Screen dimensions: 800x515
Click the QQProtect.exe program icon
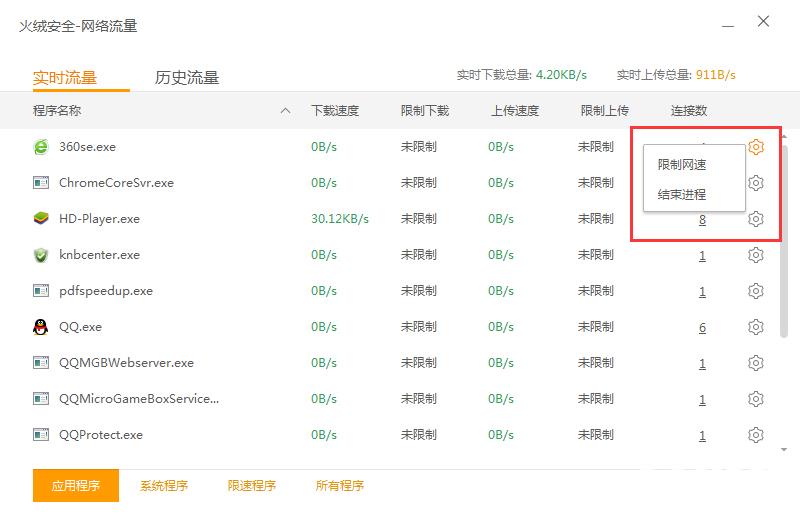pyautogui.click(x=41, y=434)
